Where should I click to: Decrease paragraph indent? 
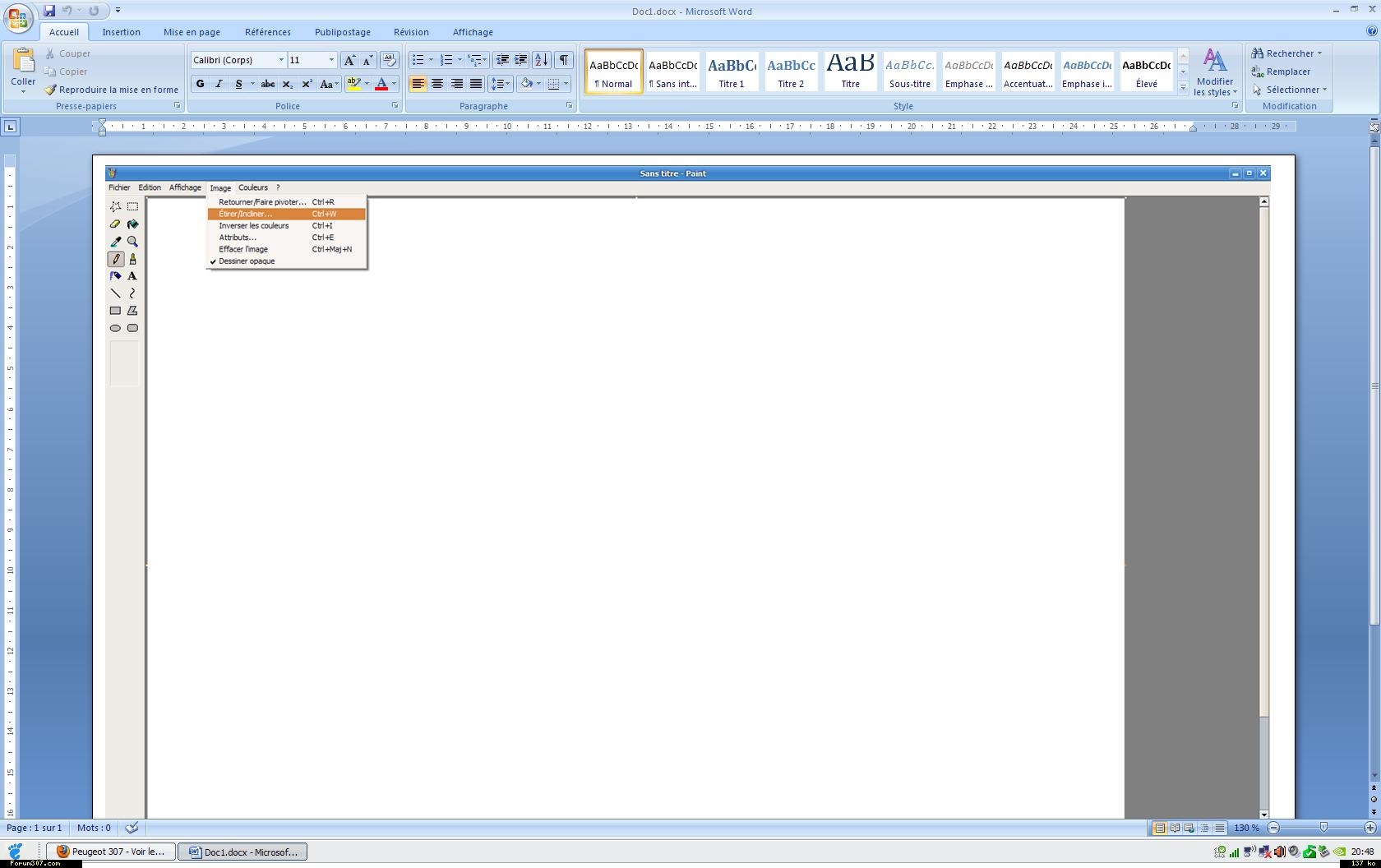pyautogui.click(x=502, y=60)
